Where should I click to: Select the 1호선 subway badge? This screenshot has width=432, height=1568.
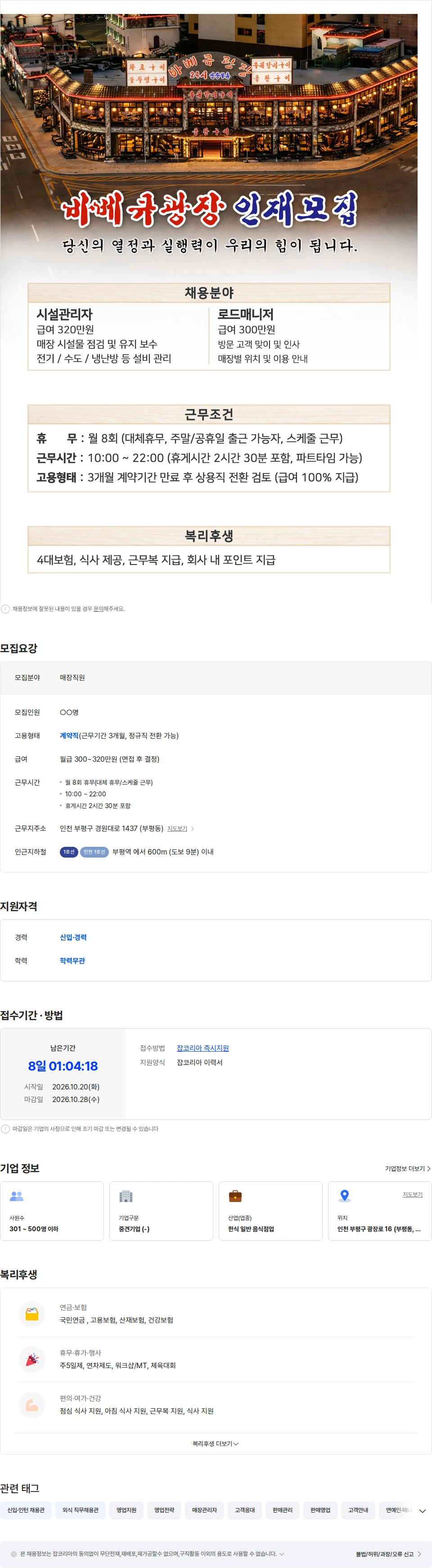[69, 852]
